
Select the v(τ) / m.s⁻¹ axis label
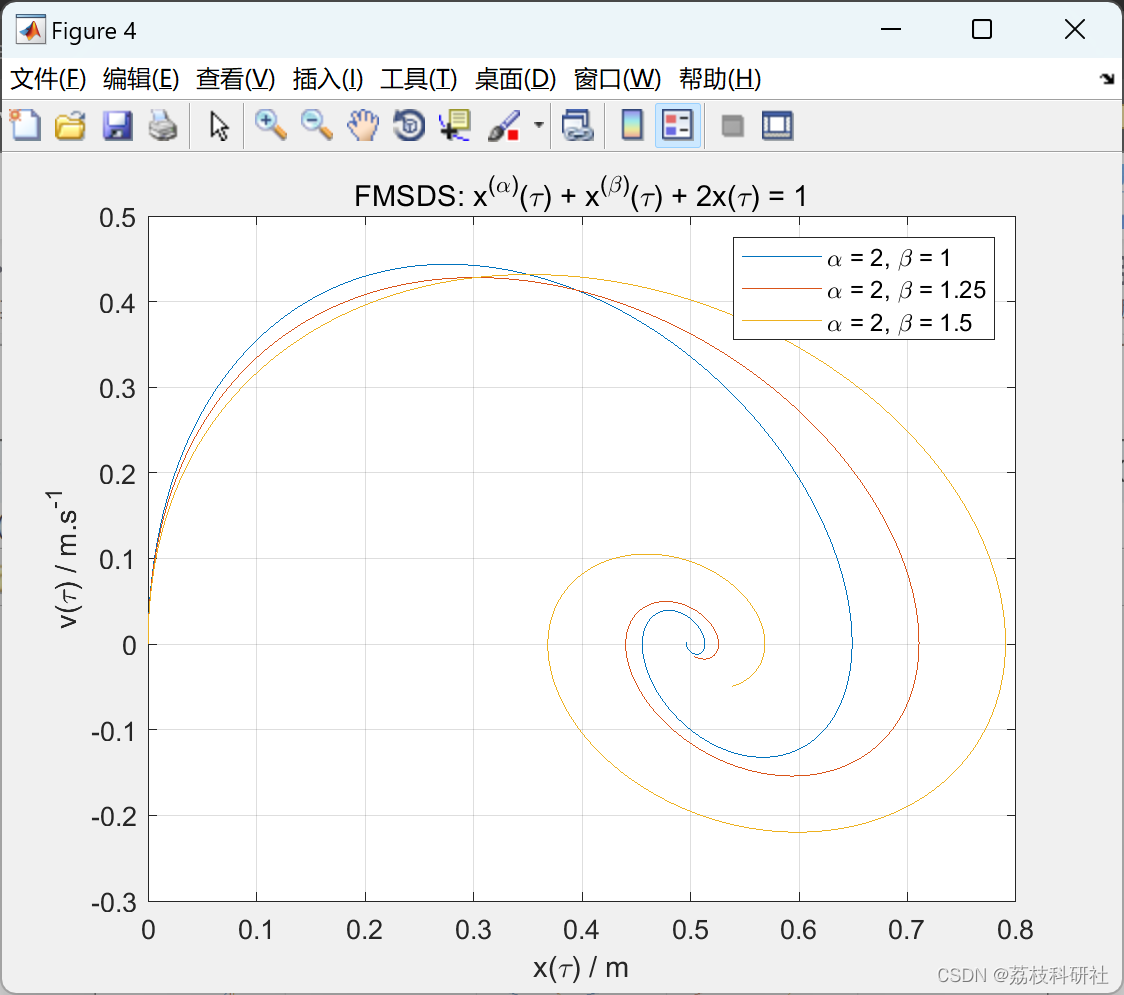(x=64, y=559)
